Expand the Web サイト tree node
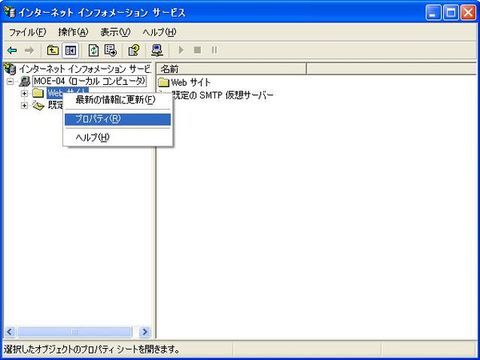Image resolution: width=480 pixels, height=360 pixels. click(24, 94)
